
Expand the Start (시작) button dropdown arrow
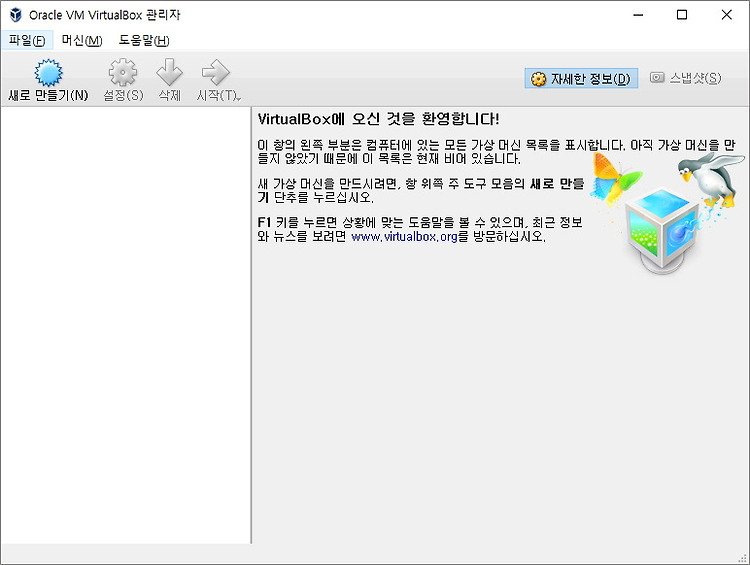pos(239,98)
